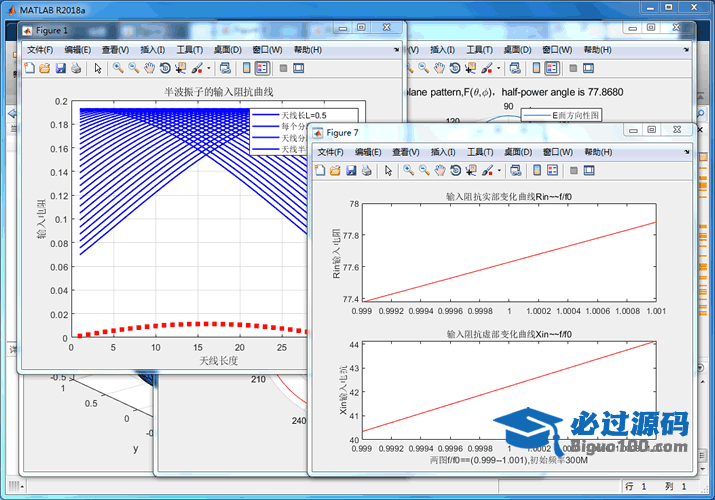Screen dimensions: 715x500
Task: Click the 行 1 status bar field
Action: (635, 486)
